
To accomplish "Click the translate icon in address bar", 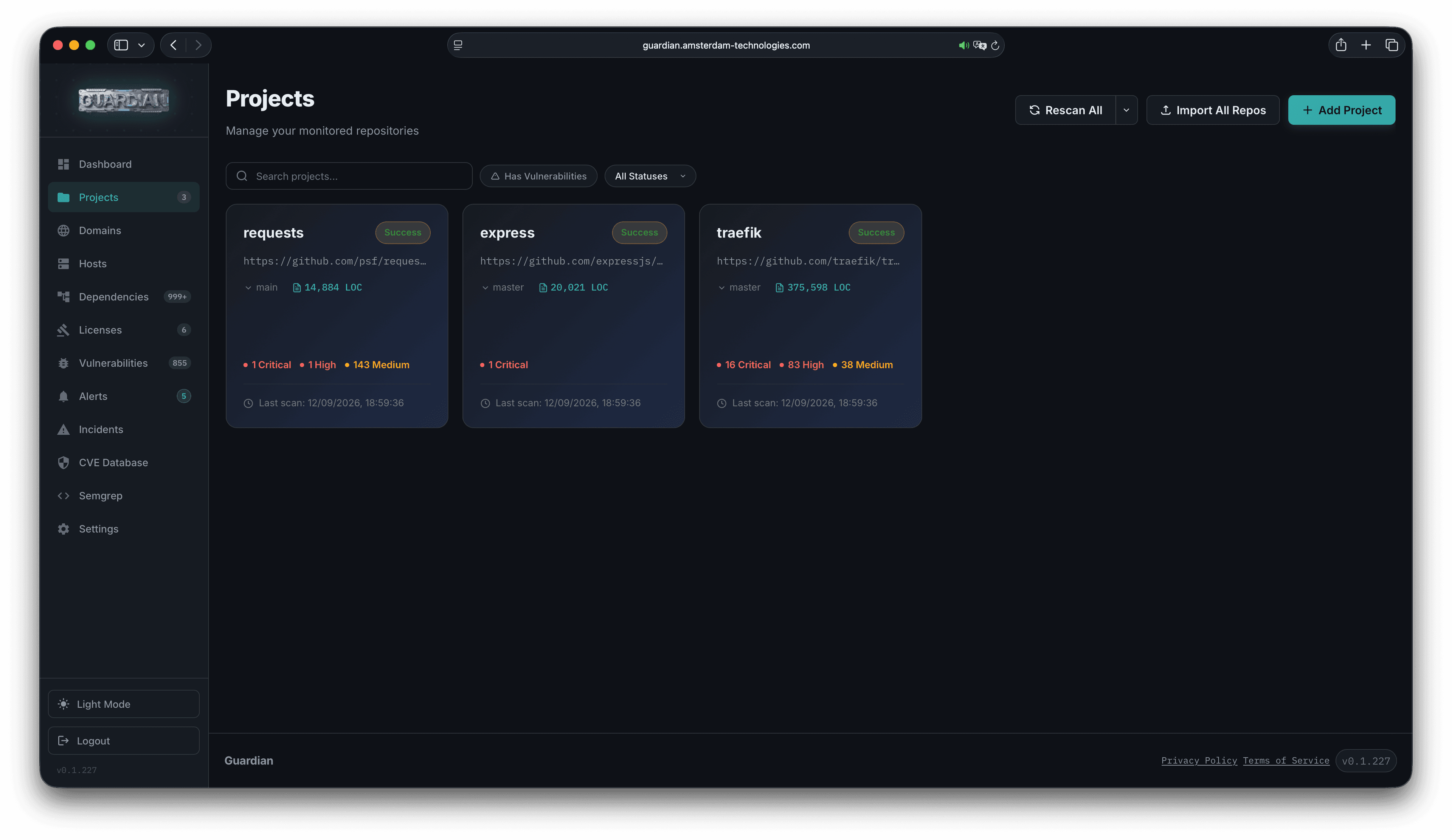I will pyautogui.click(x=979, y=45).
